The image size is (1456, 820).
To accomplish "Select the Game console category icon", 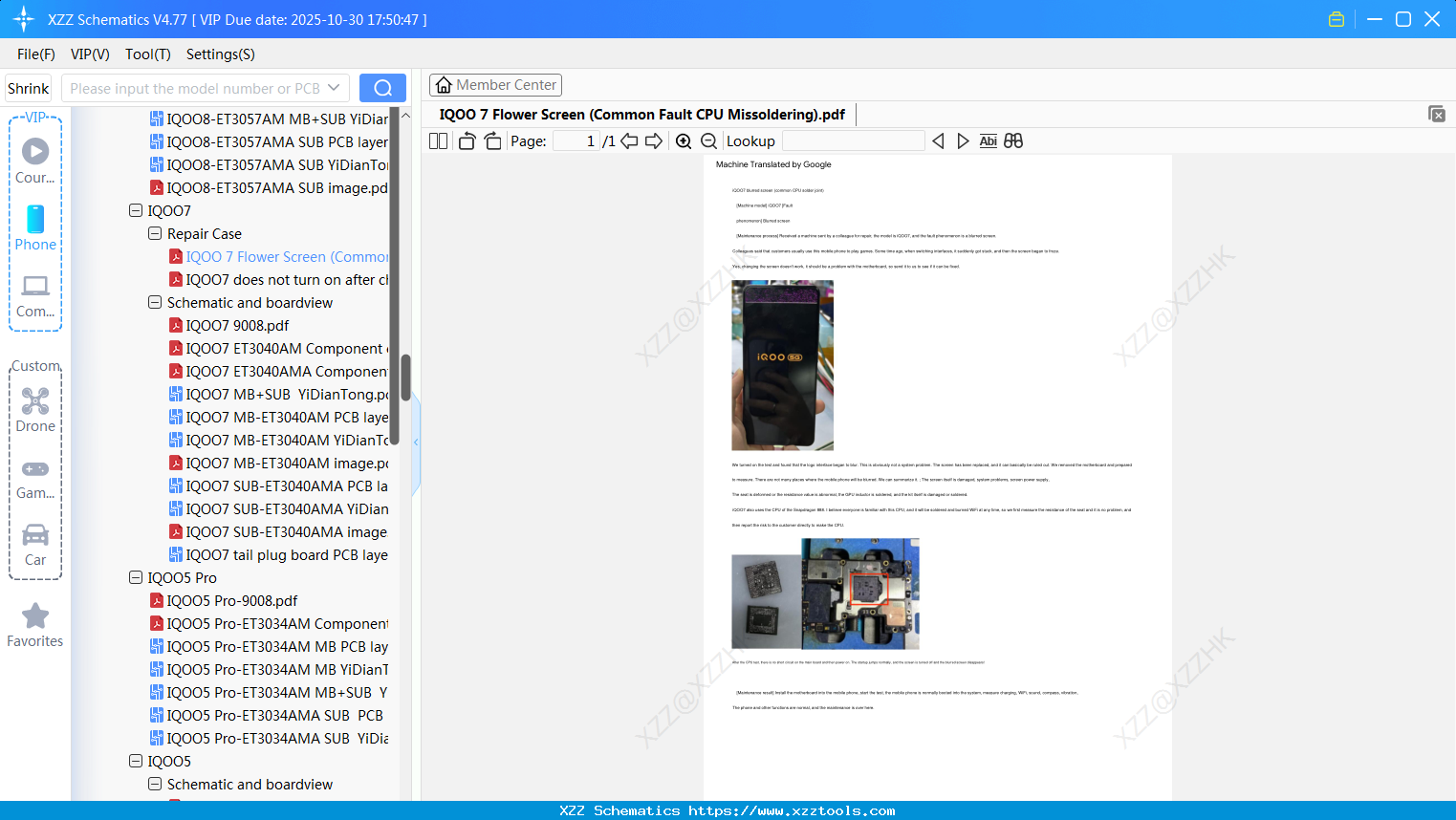I will [35, 478].
